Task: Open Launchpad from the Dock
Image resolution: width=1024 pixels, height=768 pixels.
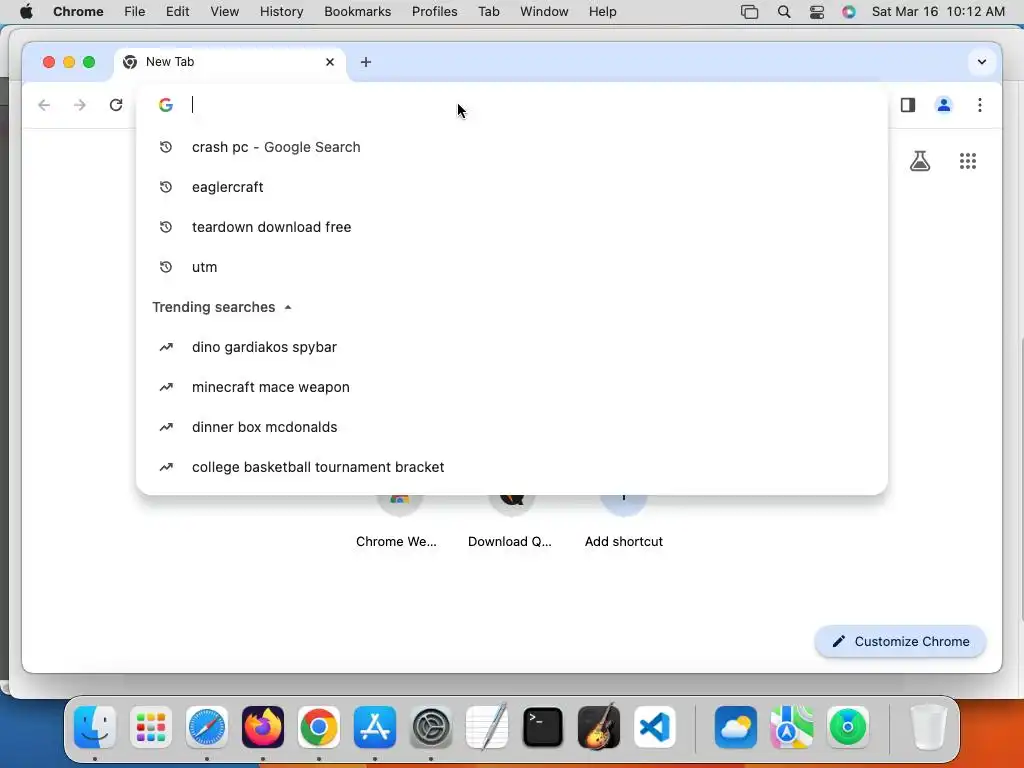Action: point(151,727)
